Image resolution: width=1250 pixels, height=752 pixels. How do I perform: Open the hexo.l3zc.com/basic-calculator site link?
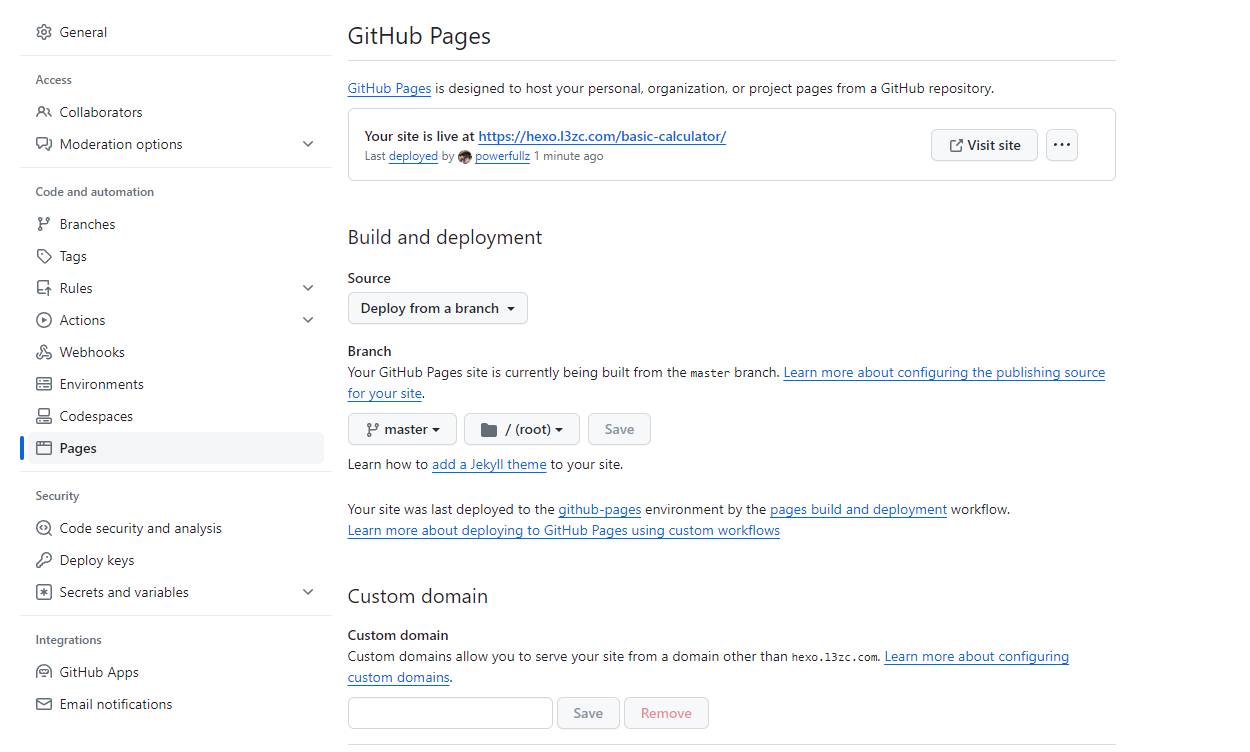point(601,136)
